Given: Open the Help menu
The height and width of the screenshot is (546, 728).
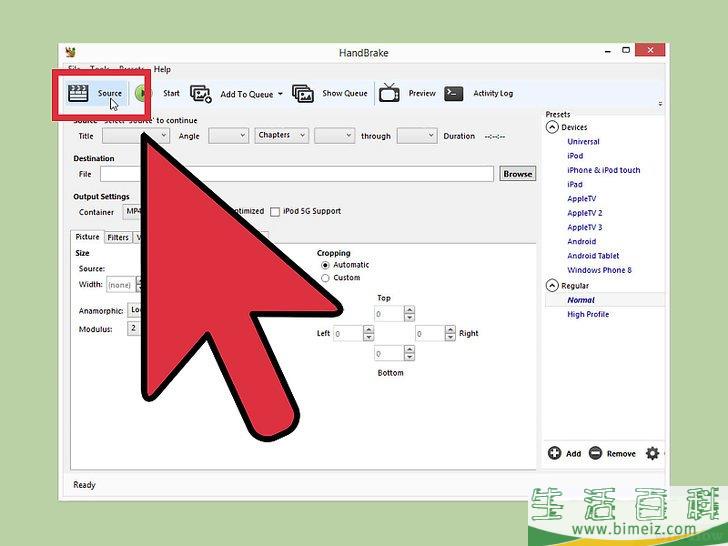Looking at the screenshot, I should coord(162,69).
